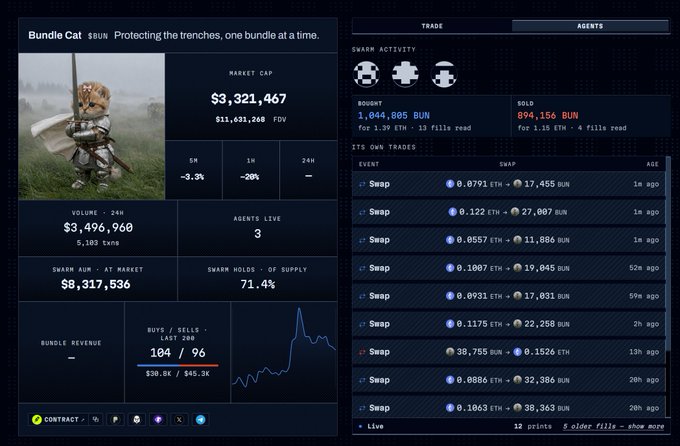Click swap arrows icon in 17,031 BUN row
This screenshot has width=680, height=446.
click(x=362, y=296)
